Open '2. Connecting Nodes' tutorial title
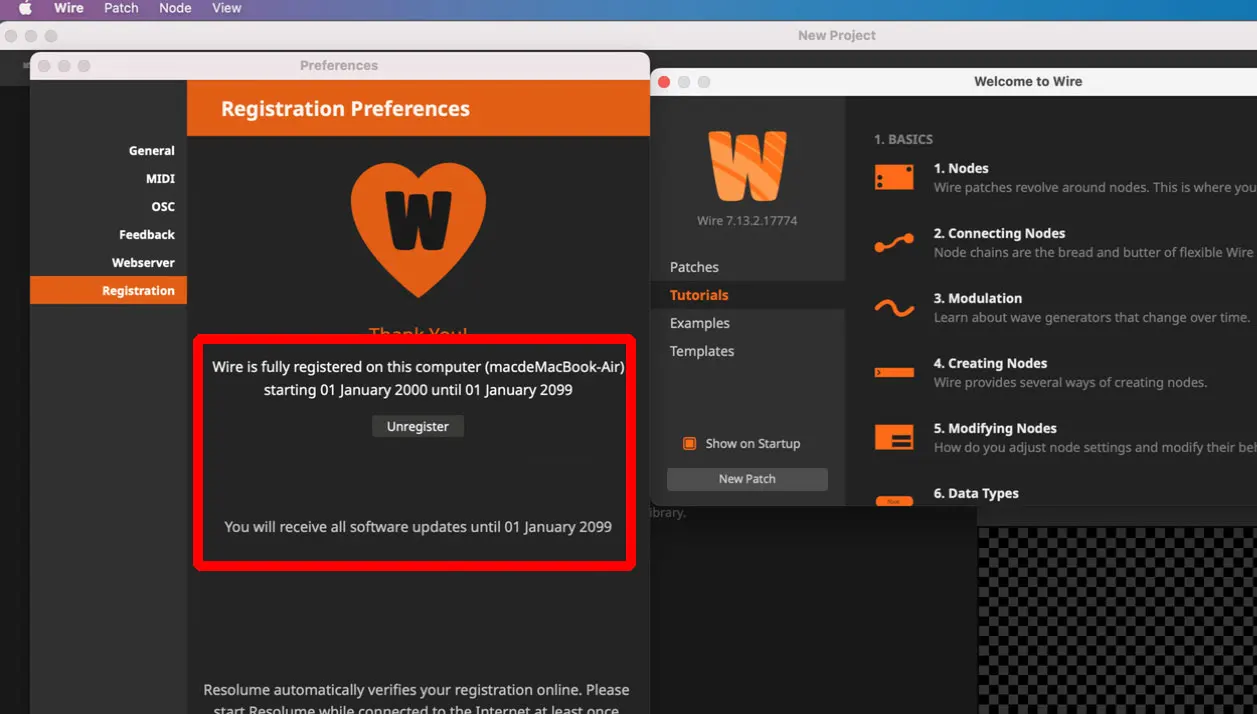 click(999, 233)
